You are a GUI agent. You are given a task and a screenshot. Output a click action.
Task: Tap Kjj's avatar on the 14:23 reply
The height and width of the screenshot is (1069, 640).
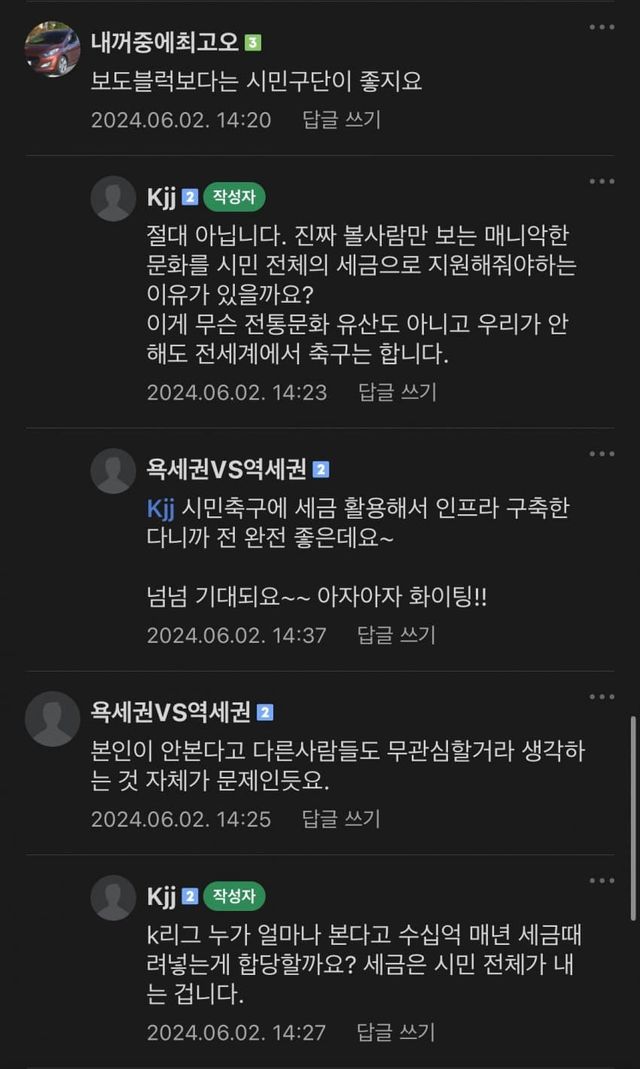[x=113, y=198]
